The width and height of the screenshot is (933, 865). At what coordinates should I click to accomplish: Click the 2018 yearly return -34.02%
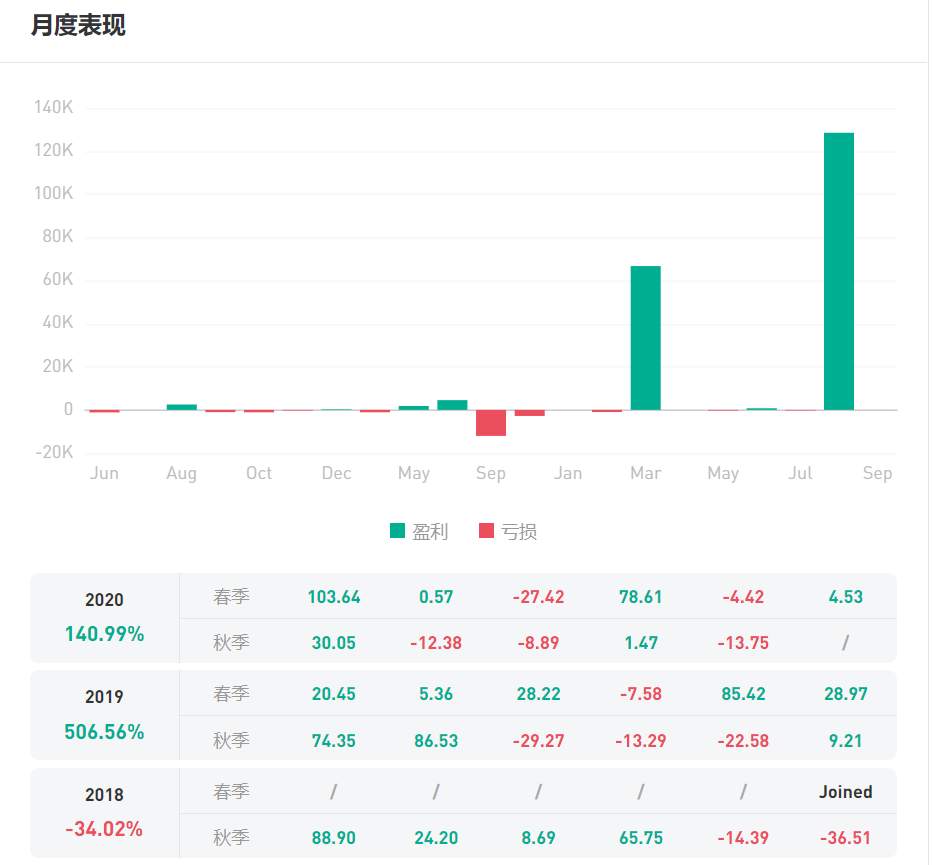point(104,829)
